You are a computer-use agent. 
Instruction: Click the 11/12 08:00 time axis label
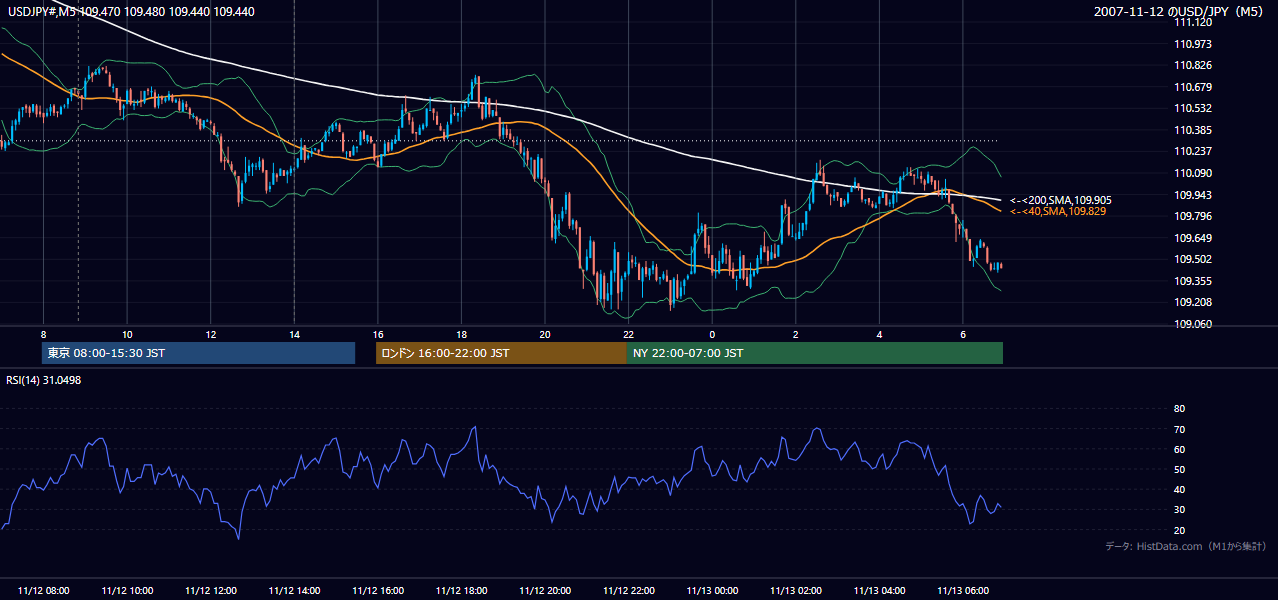[44, 591]
